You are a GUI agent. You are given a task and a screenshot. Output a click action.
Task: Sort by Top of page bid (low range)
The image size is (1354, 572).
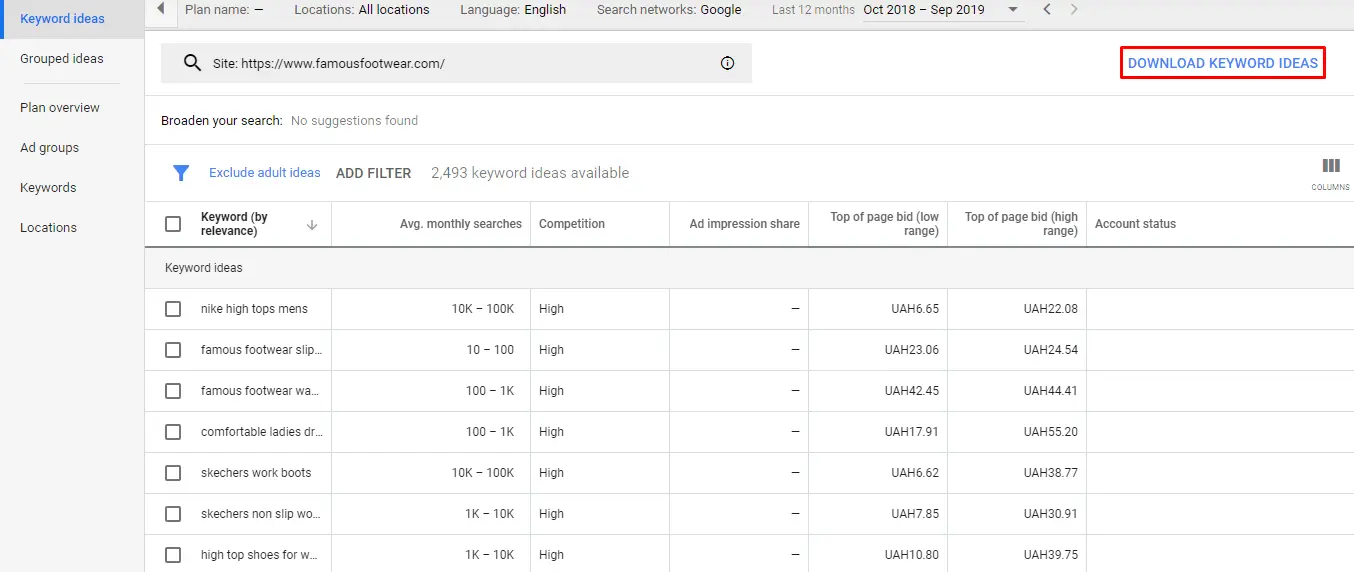[x=885, y=224]
